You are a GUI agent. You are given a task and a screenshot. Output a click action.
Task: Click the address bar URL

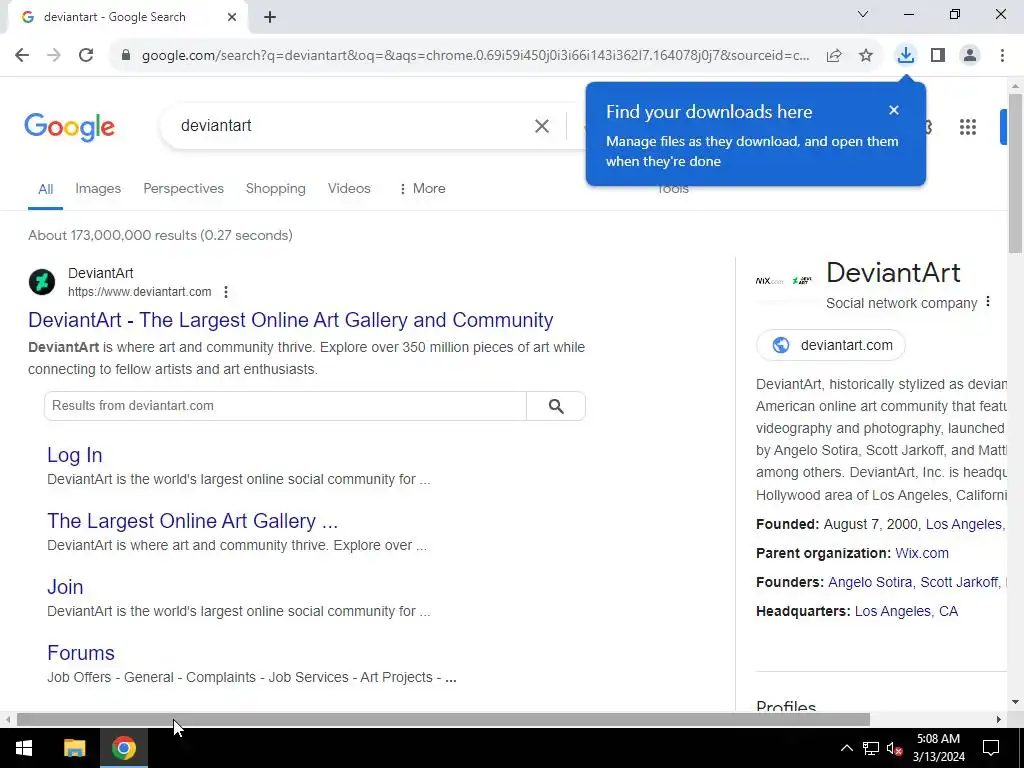click(x=475, y=56)
